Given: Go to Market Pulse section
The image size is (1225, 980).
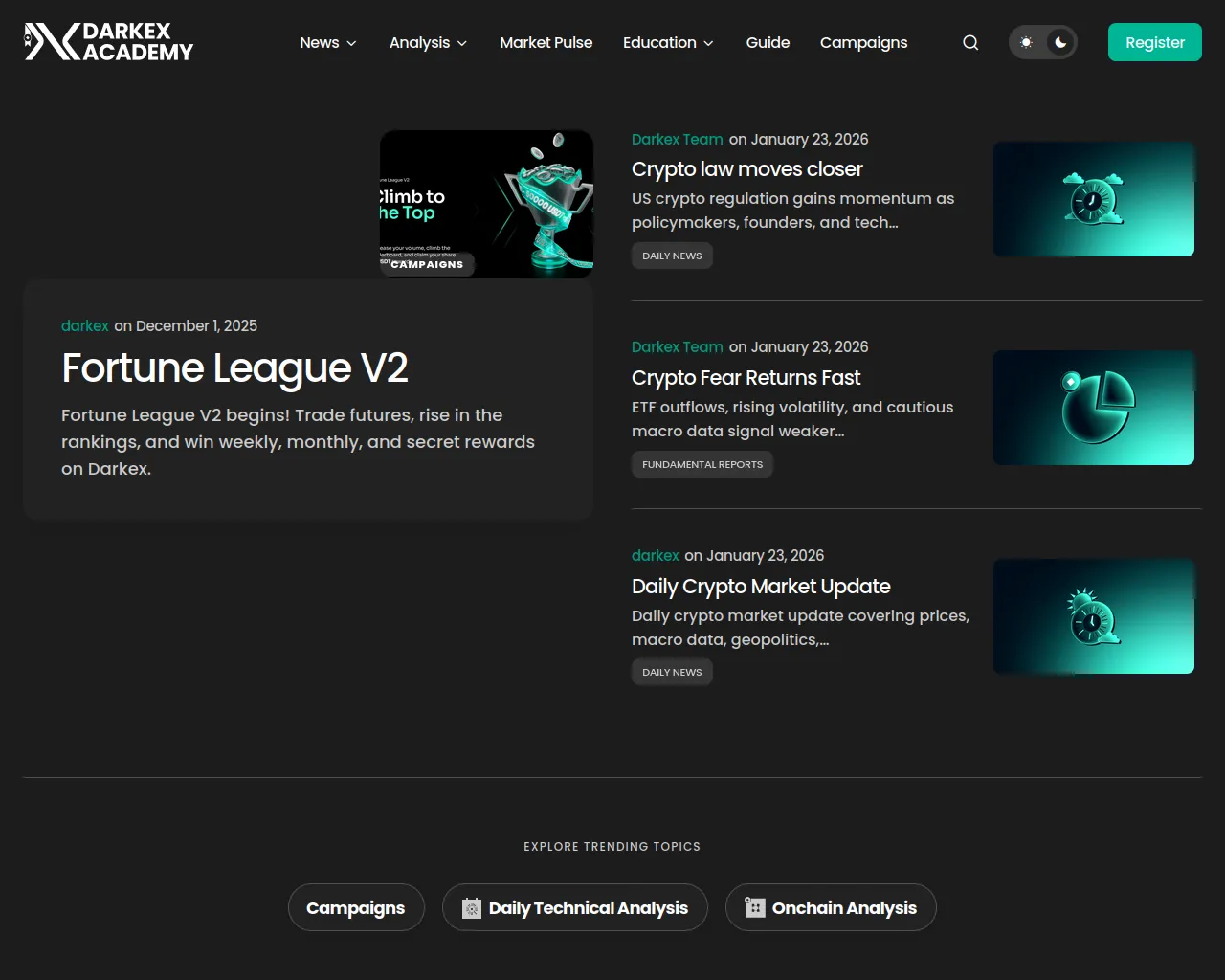Looking at the screenshot, I should pos(546,43).
